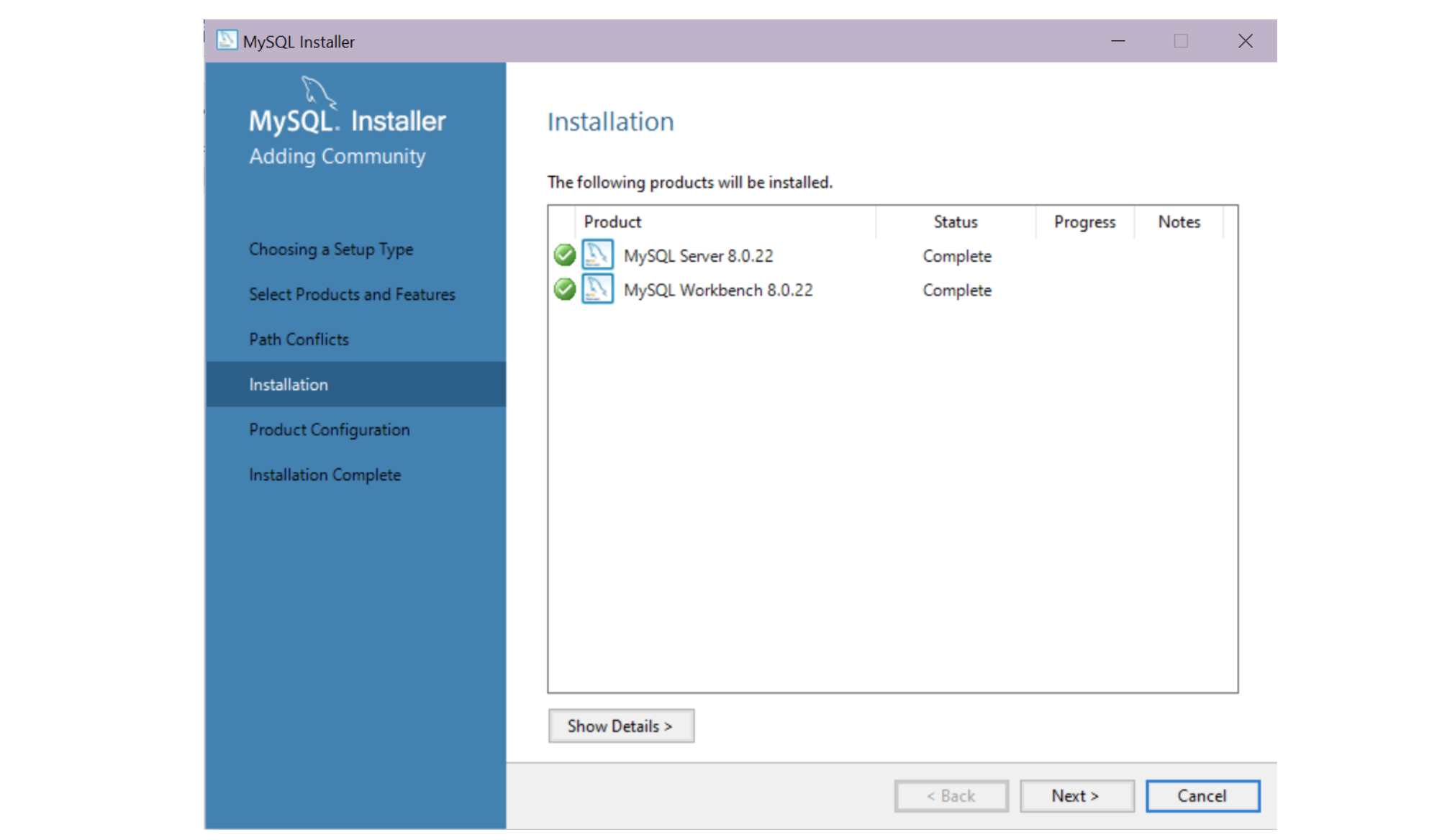Cancel the installation wizard

point(1202,796)
